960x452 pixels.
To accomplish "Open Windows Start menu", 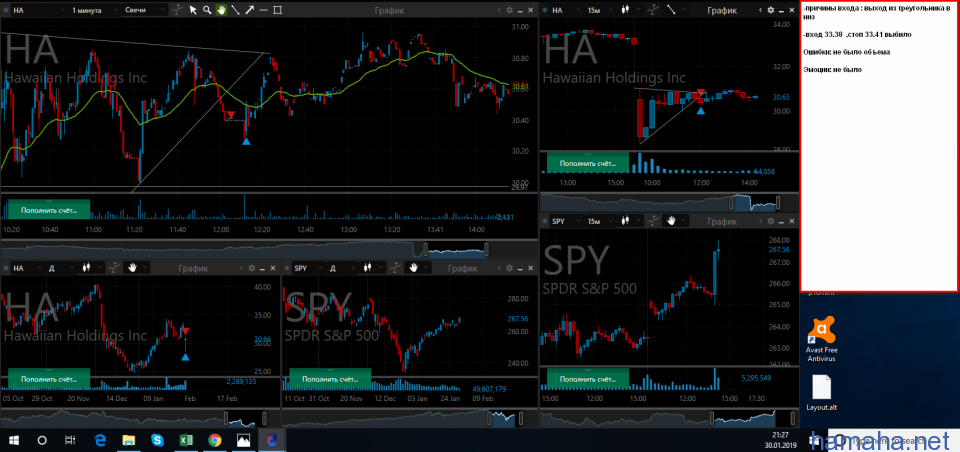I will 14,440.
